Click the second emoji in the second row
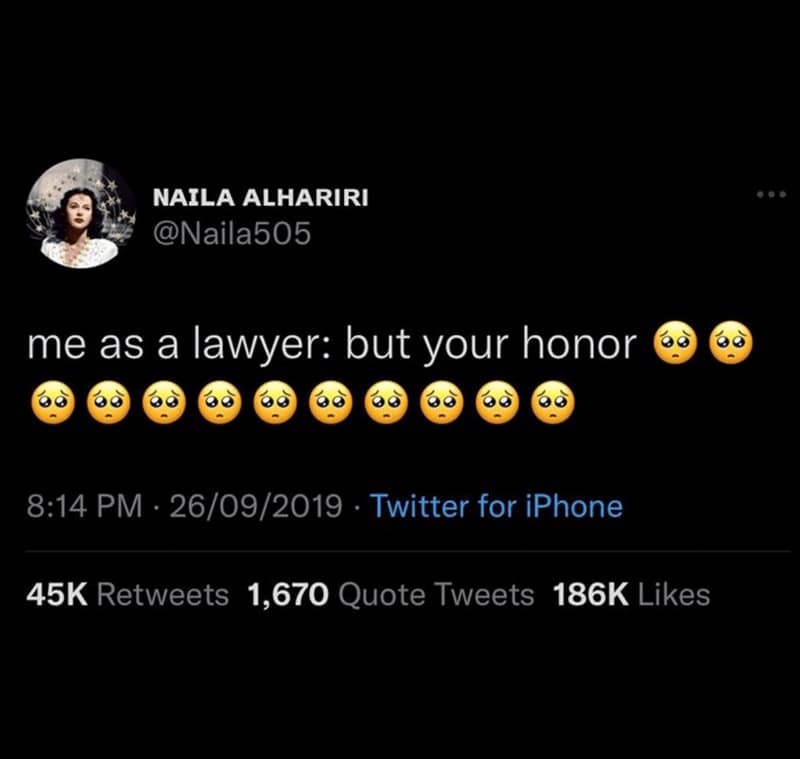 109,402
